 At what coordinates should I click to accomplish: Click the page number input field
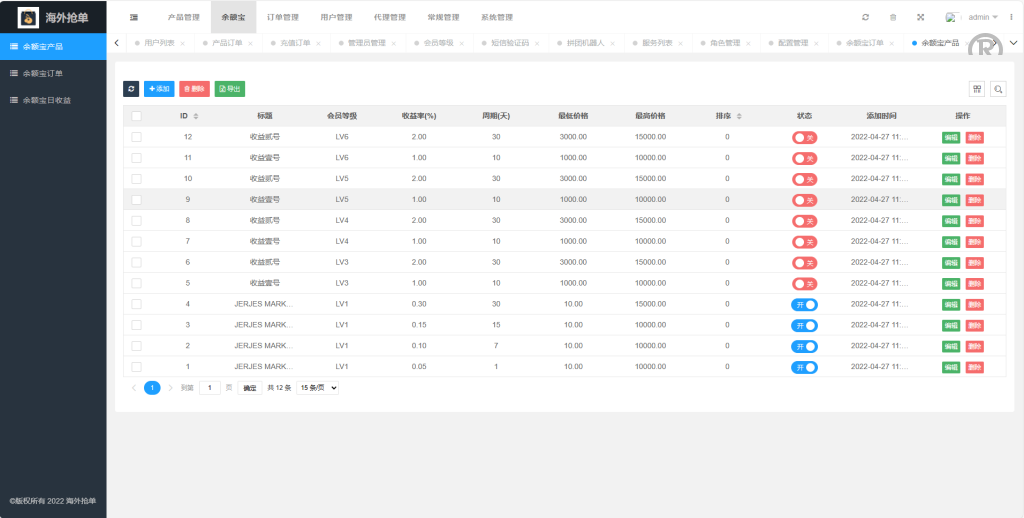pos(209,388)
